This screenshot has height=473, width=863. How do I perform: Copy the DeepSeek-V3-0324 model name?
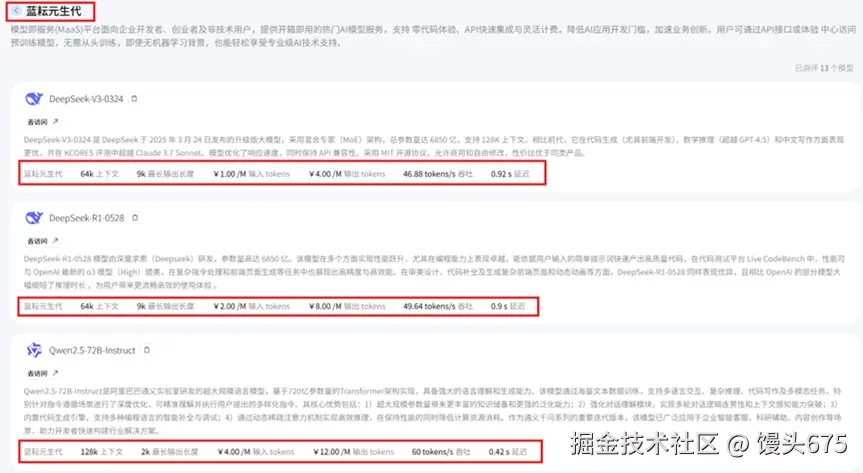pyautogui.click(x=134, y=99)
